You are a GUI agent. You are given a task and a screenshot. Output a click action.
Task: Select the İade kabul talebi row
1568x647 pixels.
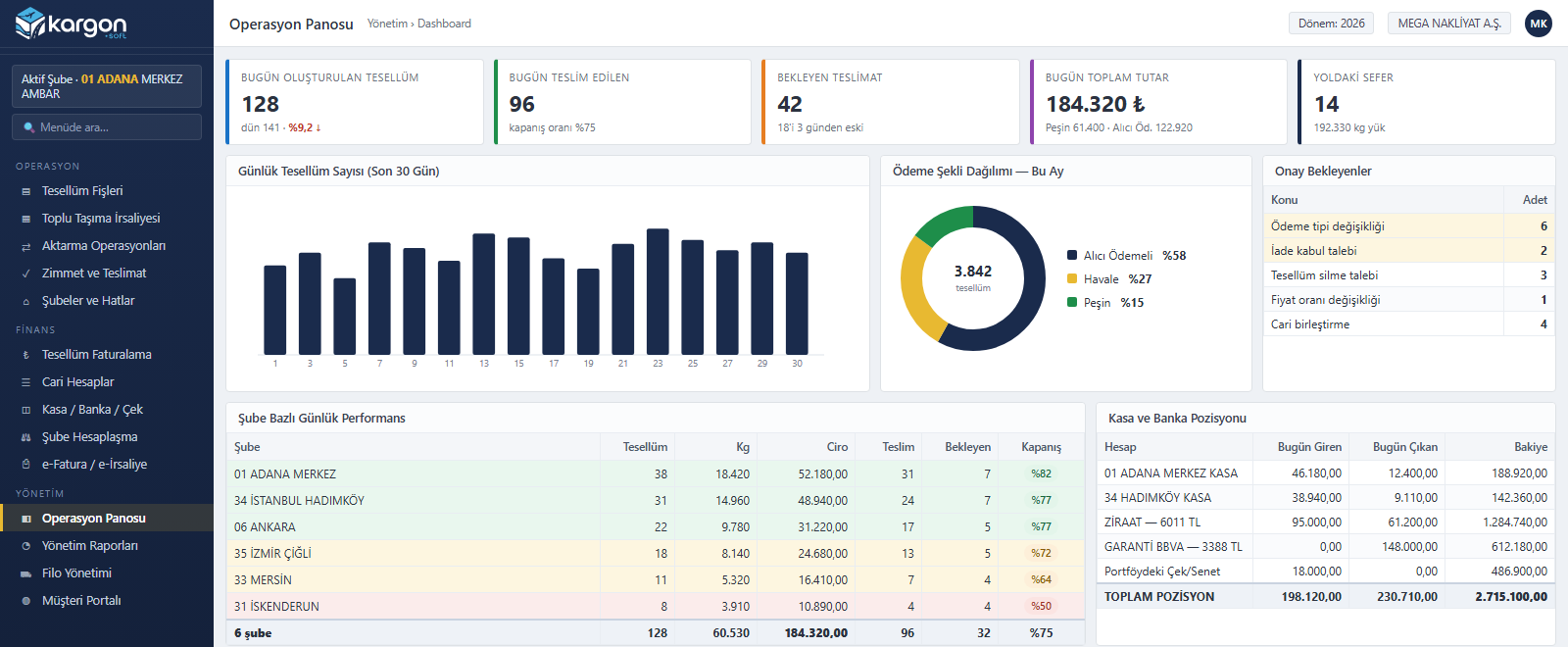click(x=1408, y=251)
